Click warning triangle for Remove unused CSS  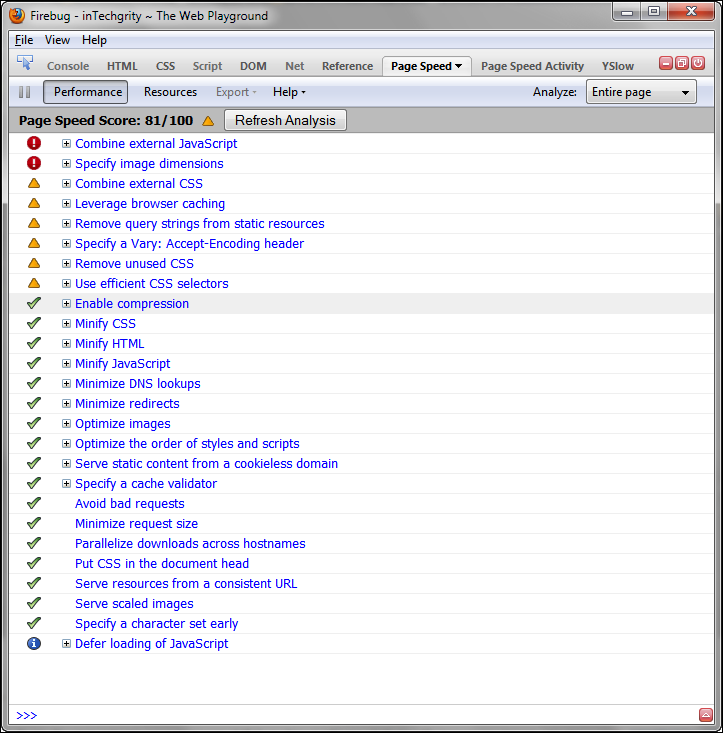34,263
